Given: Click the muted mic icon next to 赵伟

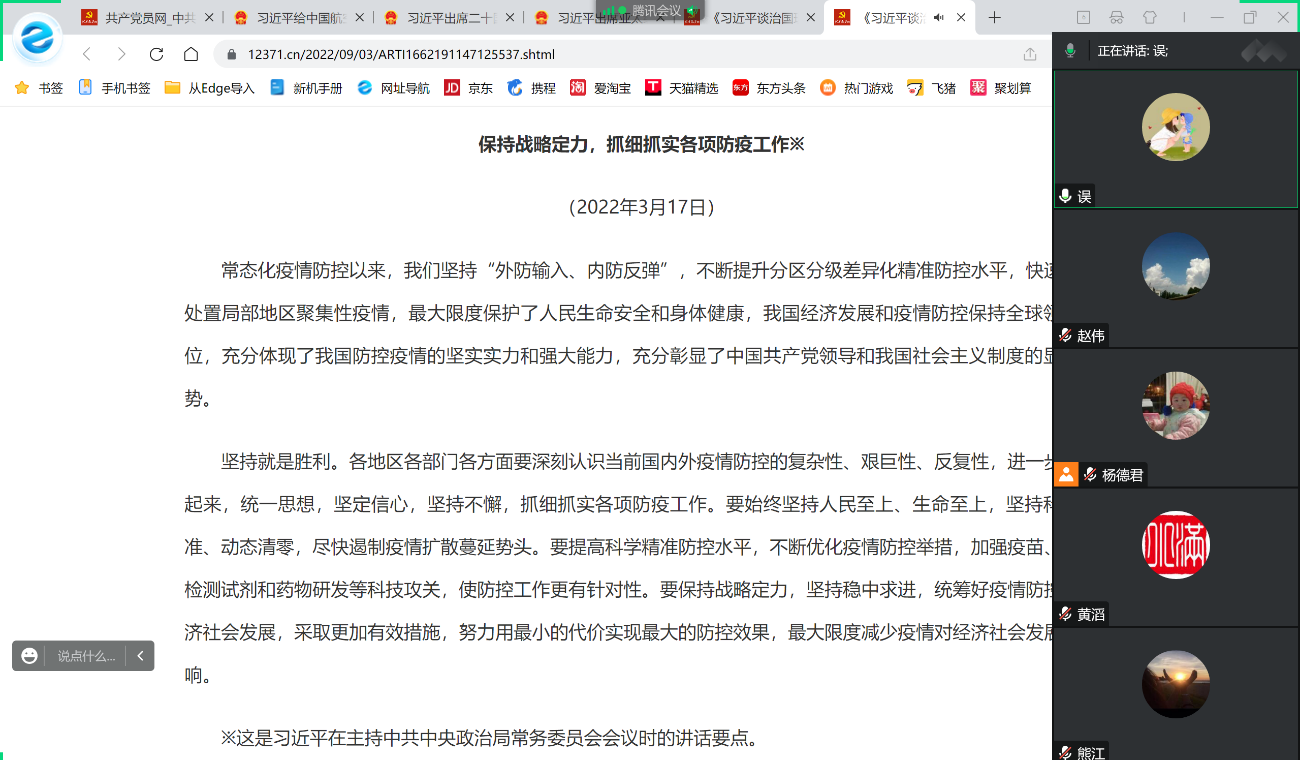Looking at the screenshot, I should pos(1066,336).
